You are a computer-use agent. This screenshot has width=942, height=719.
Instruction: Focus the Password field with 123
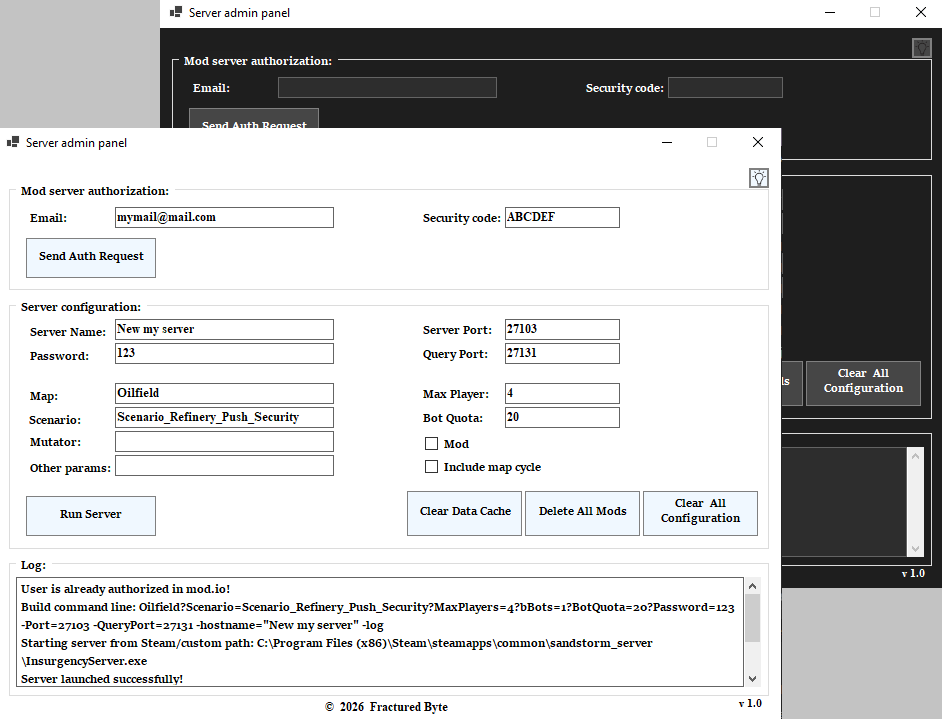(x=224, y=353)
